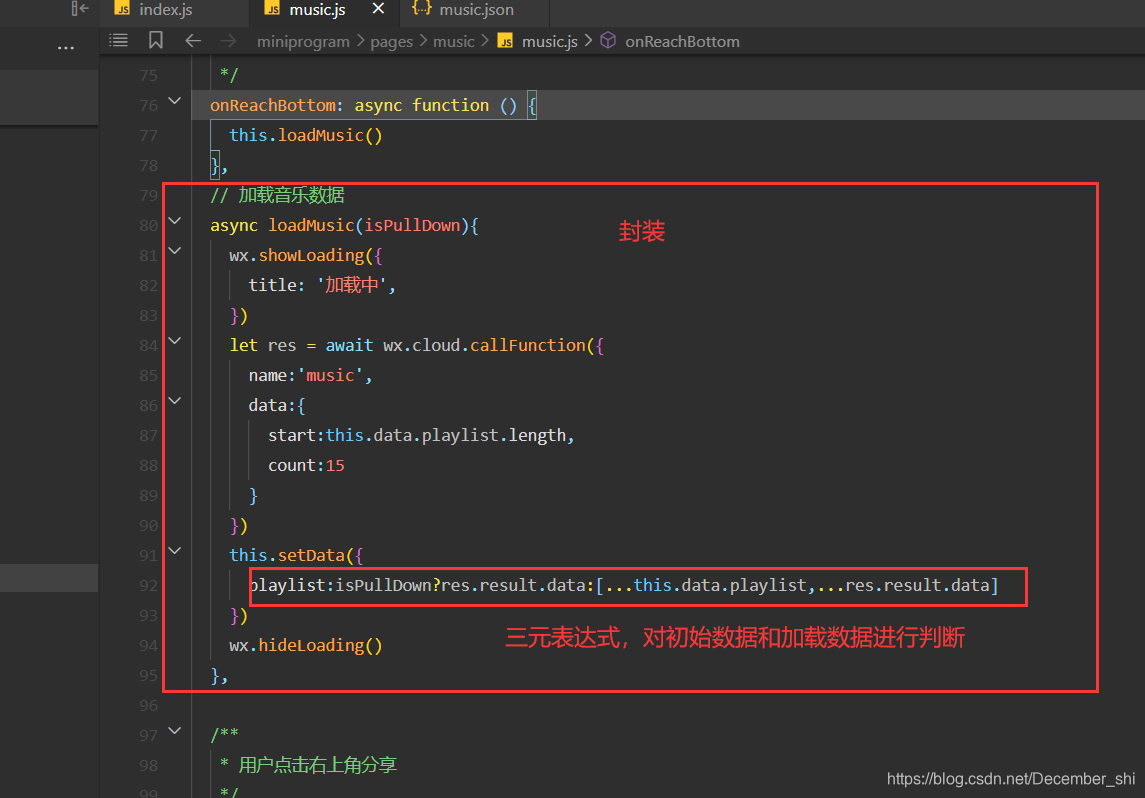Collapse the sidebar panel icon
1145x798 pixels.
[x=80, y=9]
